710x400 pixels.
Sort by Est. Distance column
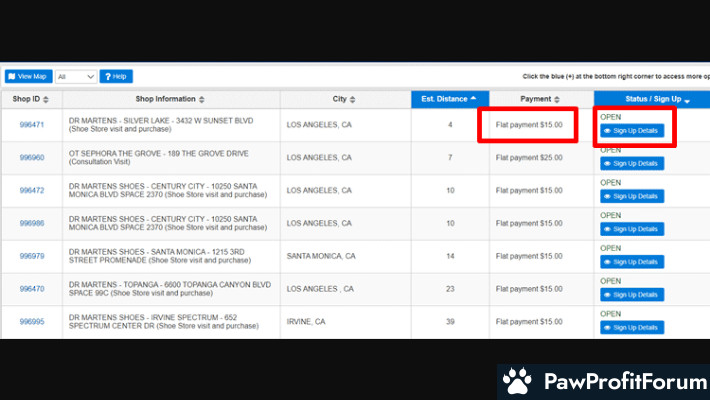pyautogui.click(x=450, y=99)
